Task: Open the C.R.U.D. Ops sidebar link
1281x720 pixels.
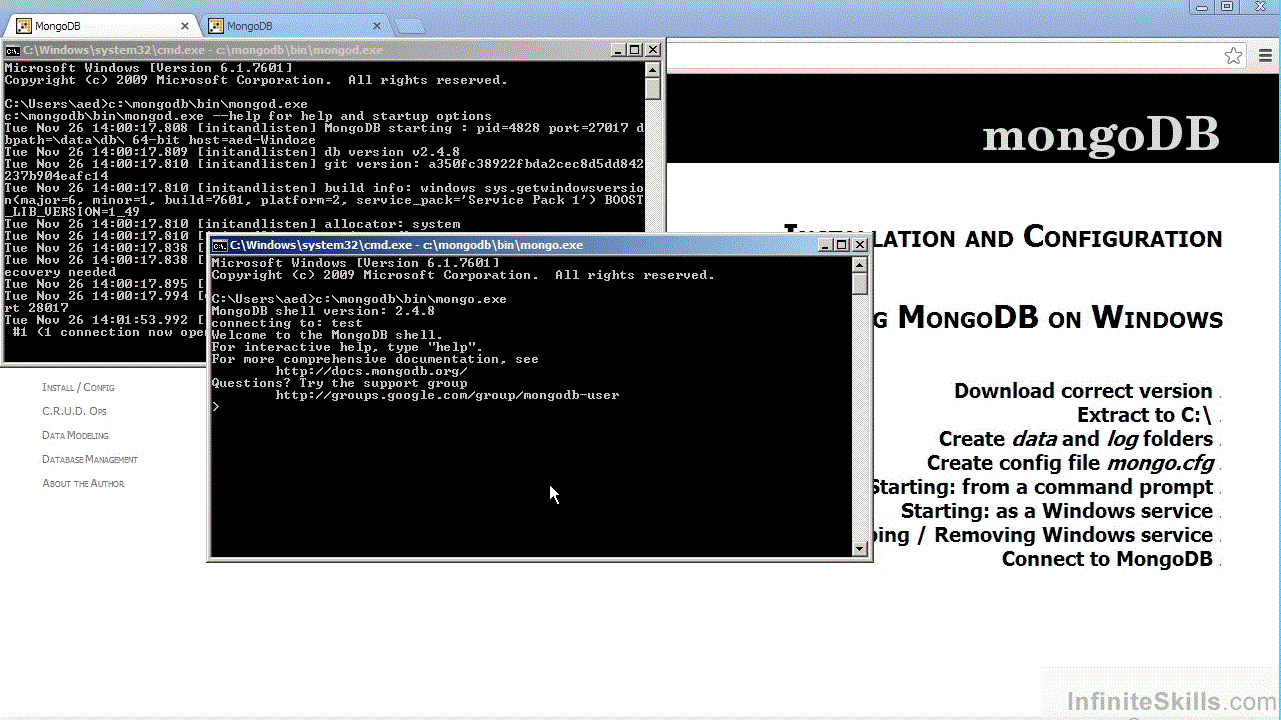Action: pyautogui.click(x=74, y=411)
